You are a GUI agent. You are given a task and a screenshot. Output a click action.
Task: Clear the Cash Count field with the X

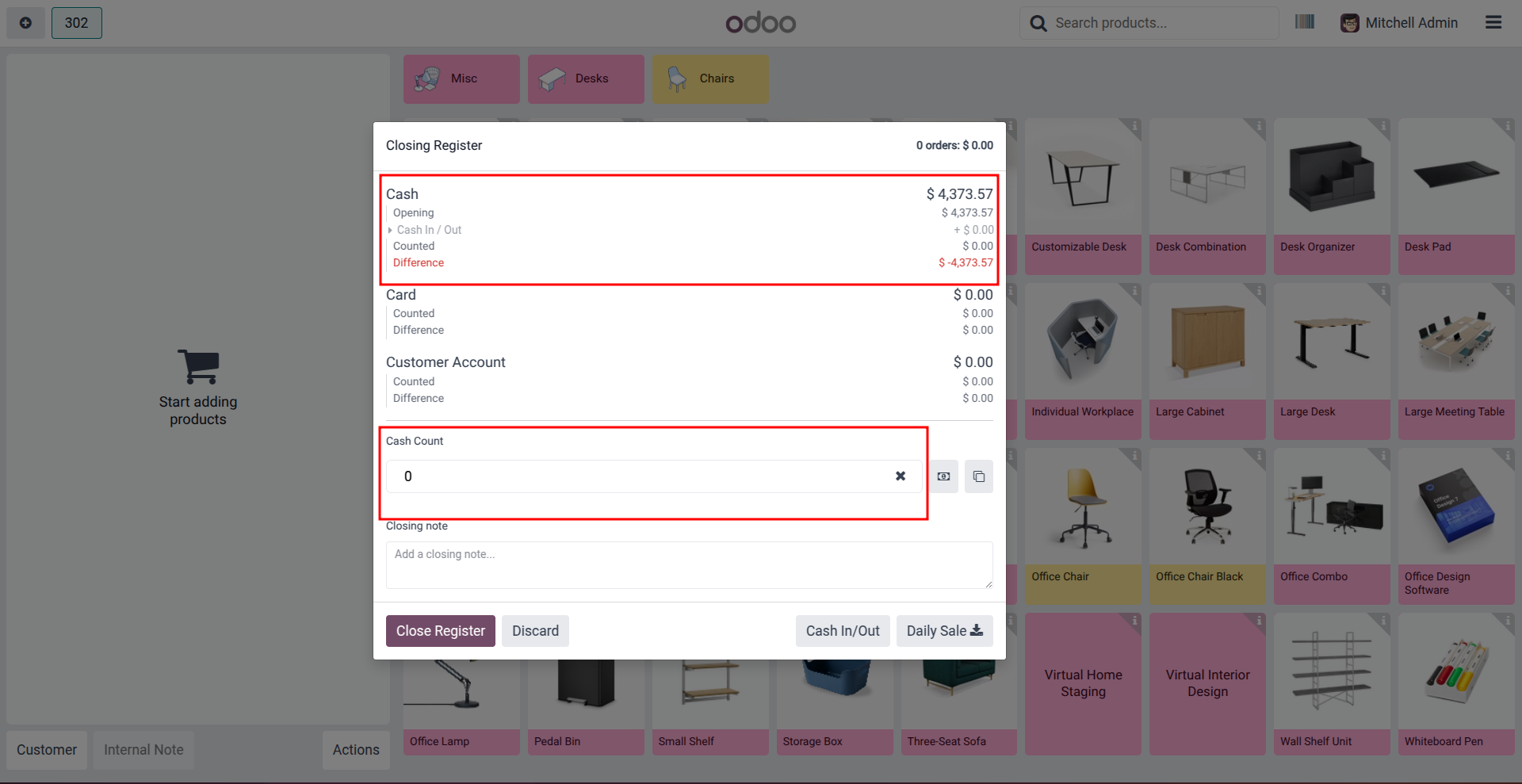click(x=901, y=476)
